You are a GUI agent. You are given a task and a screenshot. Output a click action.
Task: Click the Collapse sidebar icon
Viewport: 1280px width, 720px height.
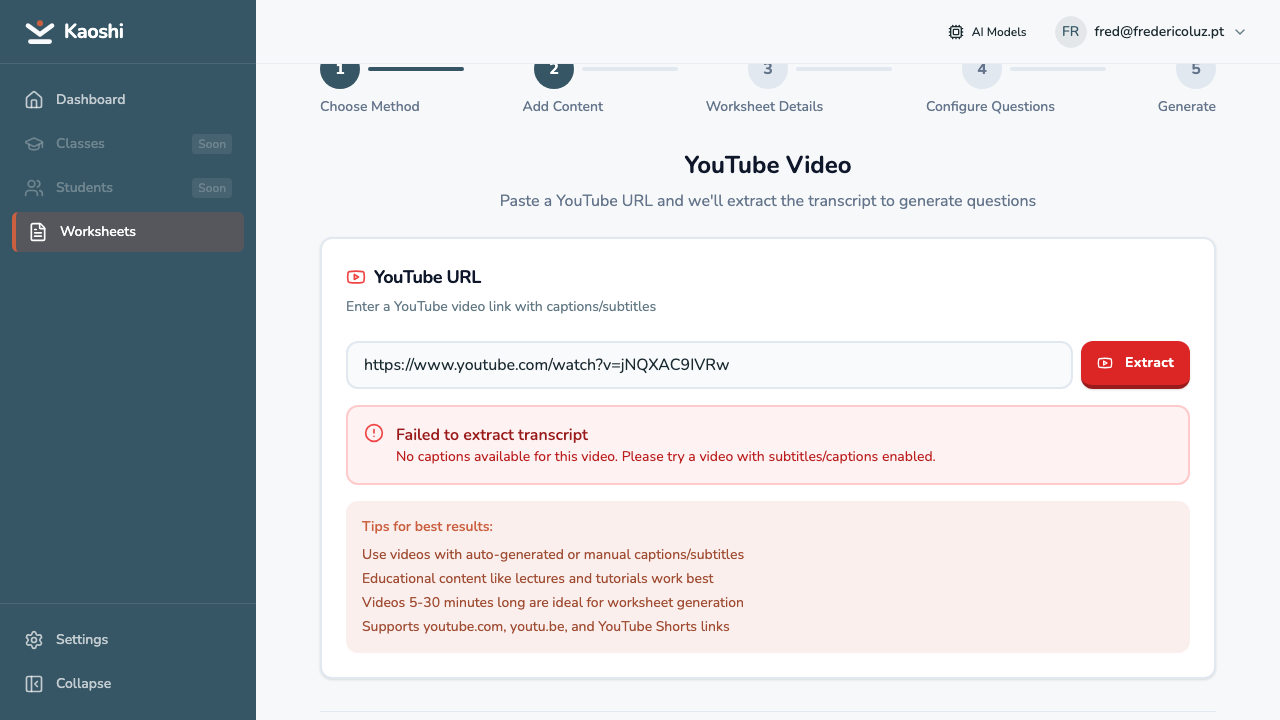tap(34, 684)
